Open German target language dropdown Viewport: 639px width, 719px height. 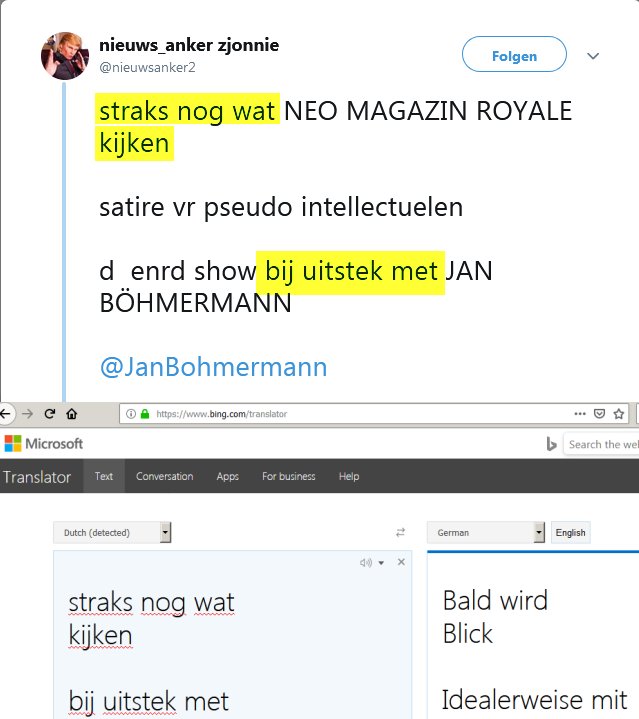[x=486, y=532]
